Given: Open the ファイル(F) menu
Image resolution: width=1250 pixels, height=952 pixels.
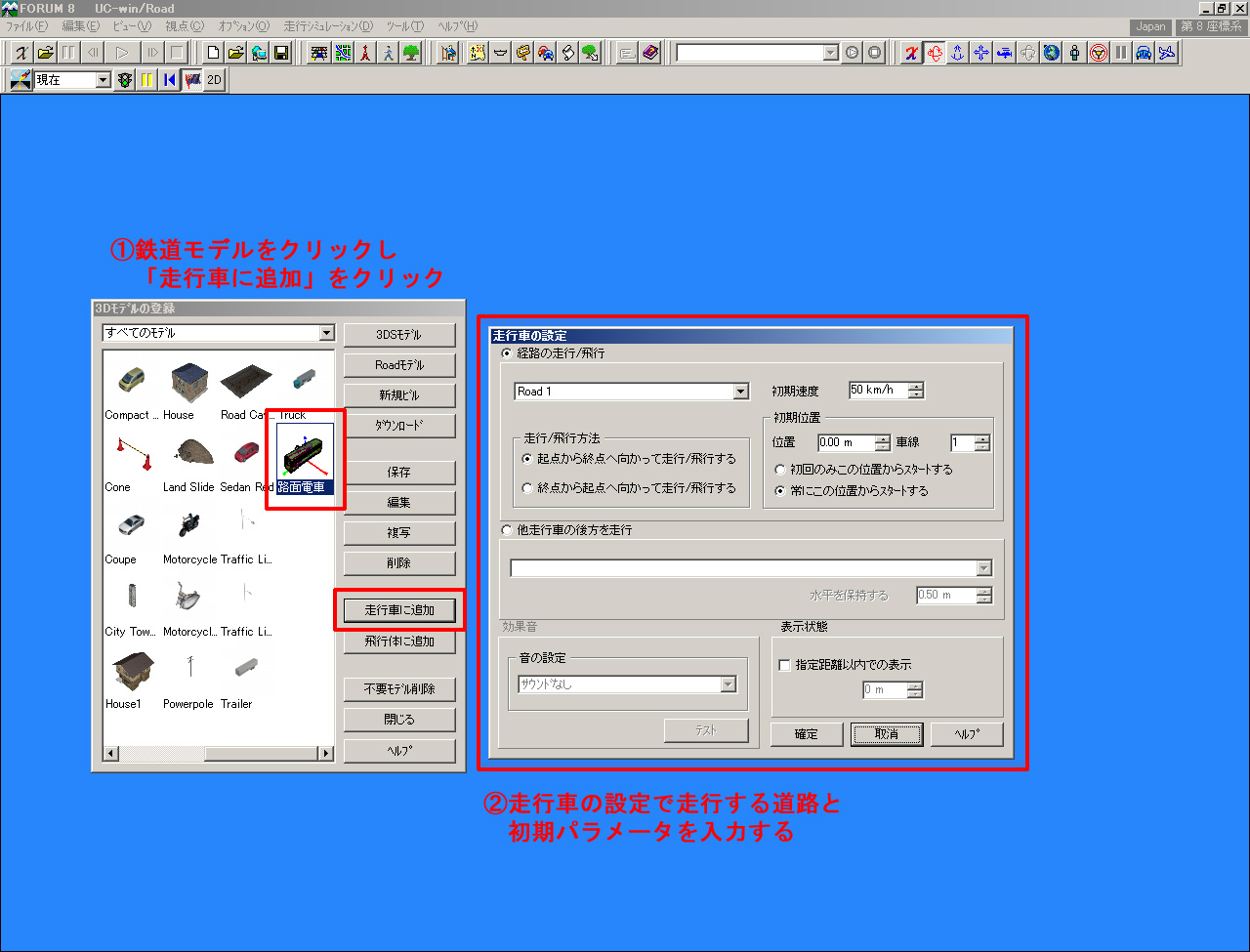Looking at the screenshot, I should click(26, 26).
